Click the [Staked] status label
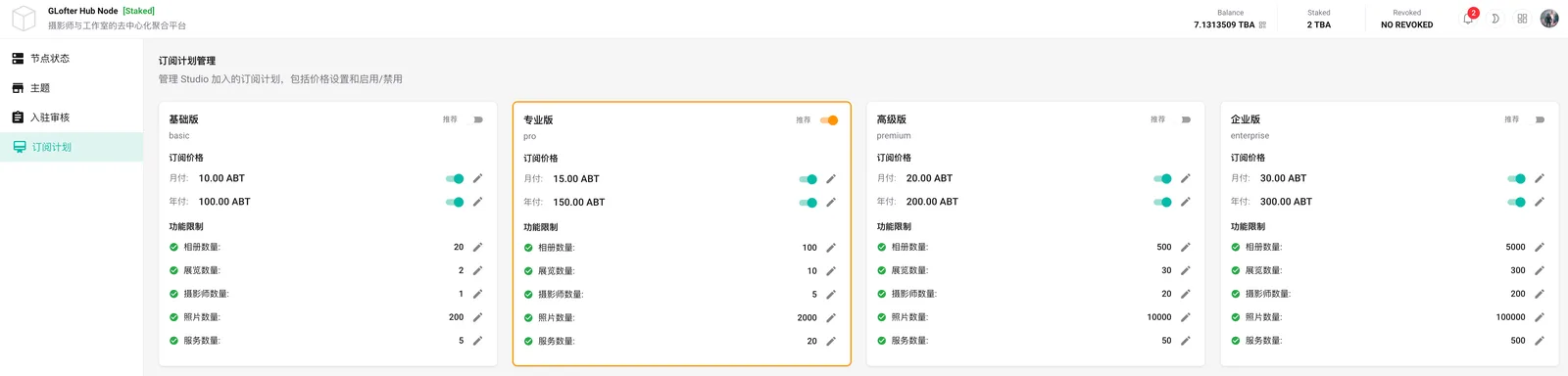This screenshot has width=1568, height=376. click(x=138, y=11)
